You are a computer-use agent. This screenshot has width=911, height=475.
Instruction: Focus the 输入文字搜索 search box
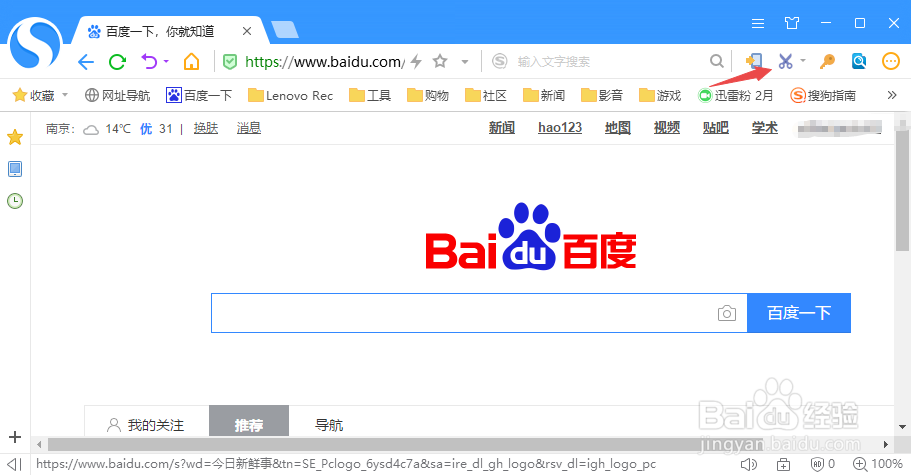click(x=608, y=62)
